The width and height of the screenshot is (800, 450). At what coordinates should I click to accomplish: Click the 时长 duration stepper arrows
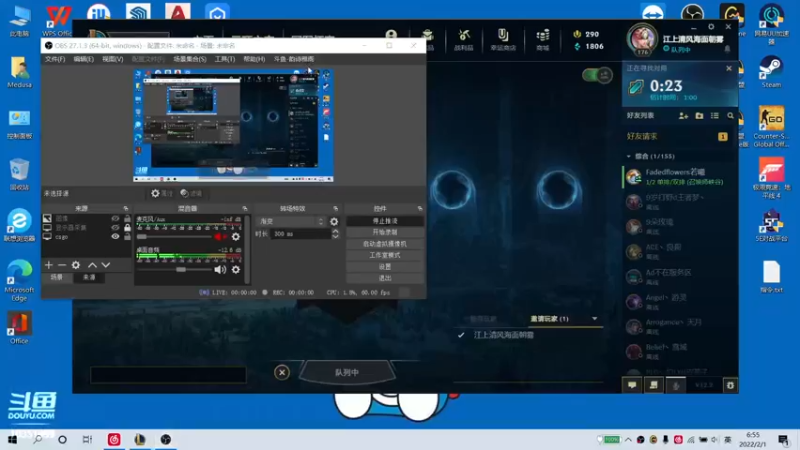pyautogui.click(x=335, y=234)
